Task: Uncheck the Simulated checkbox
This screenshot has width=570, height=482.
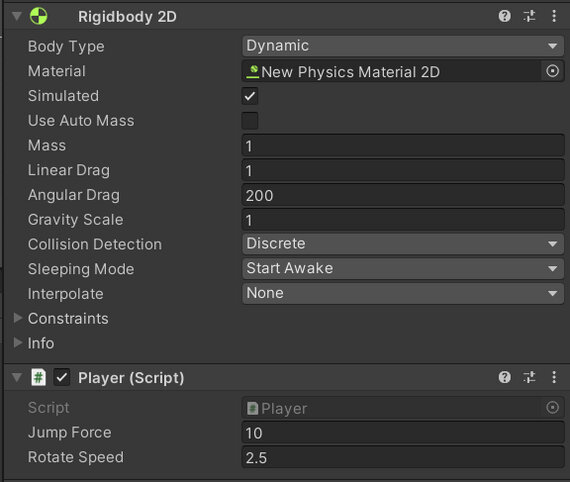Action: point(250,96)
